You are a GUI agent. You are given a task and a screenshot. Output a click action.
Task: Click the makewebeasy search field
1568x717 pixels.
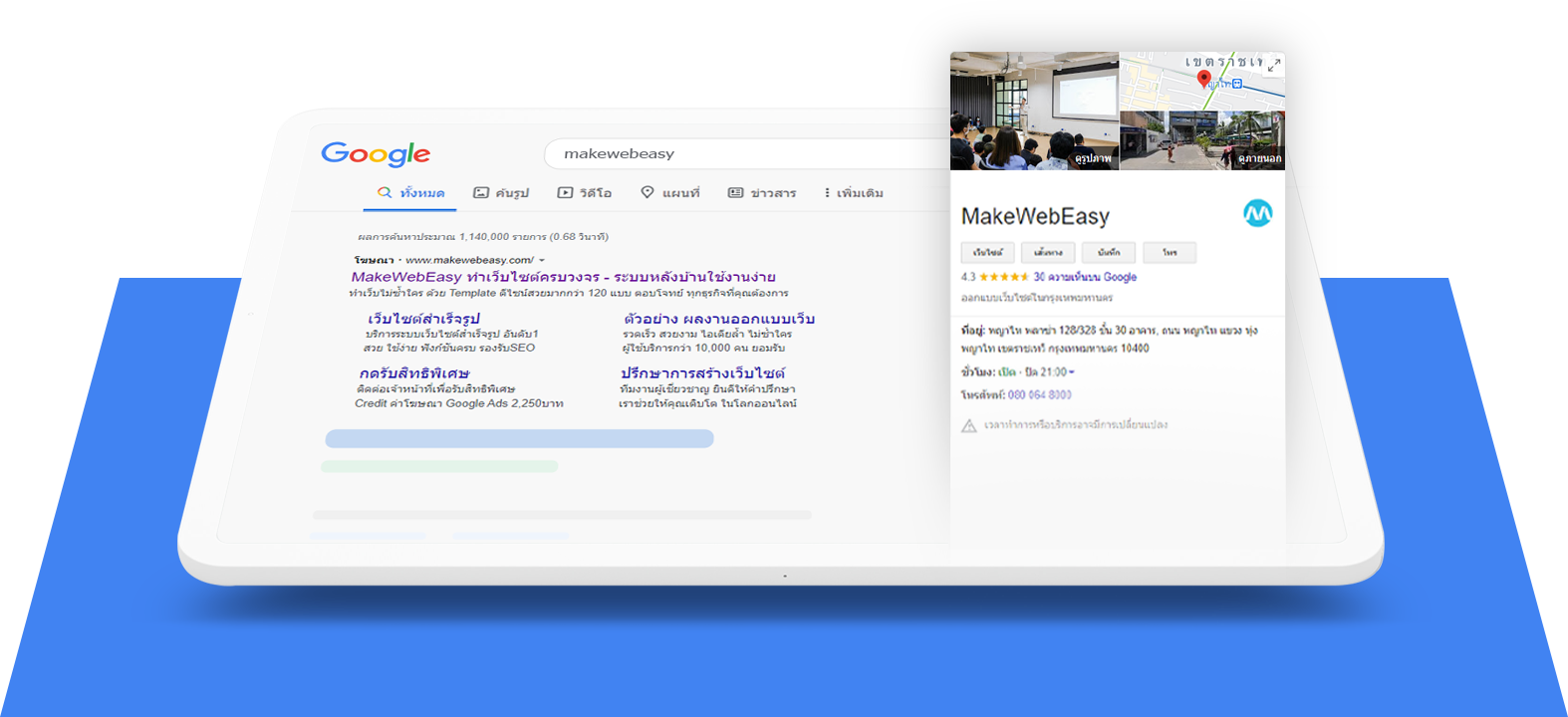click(x=747, y=153)
